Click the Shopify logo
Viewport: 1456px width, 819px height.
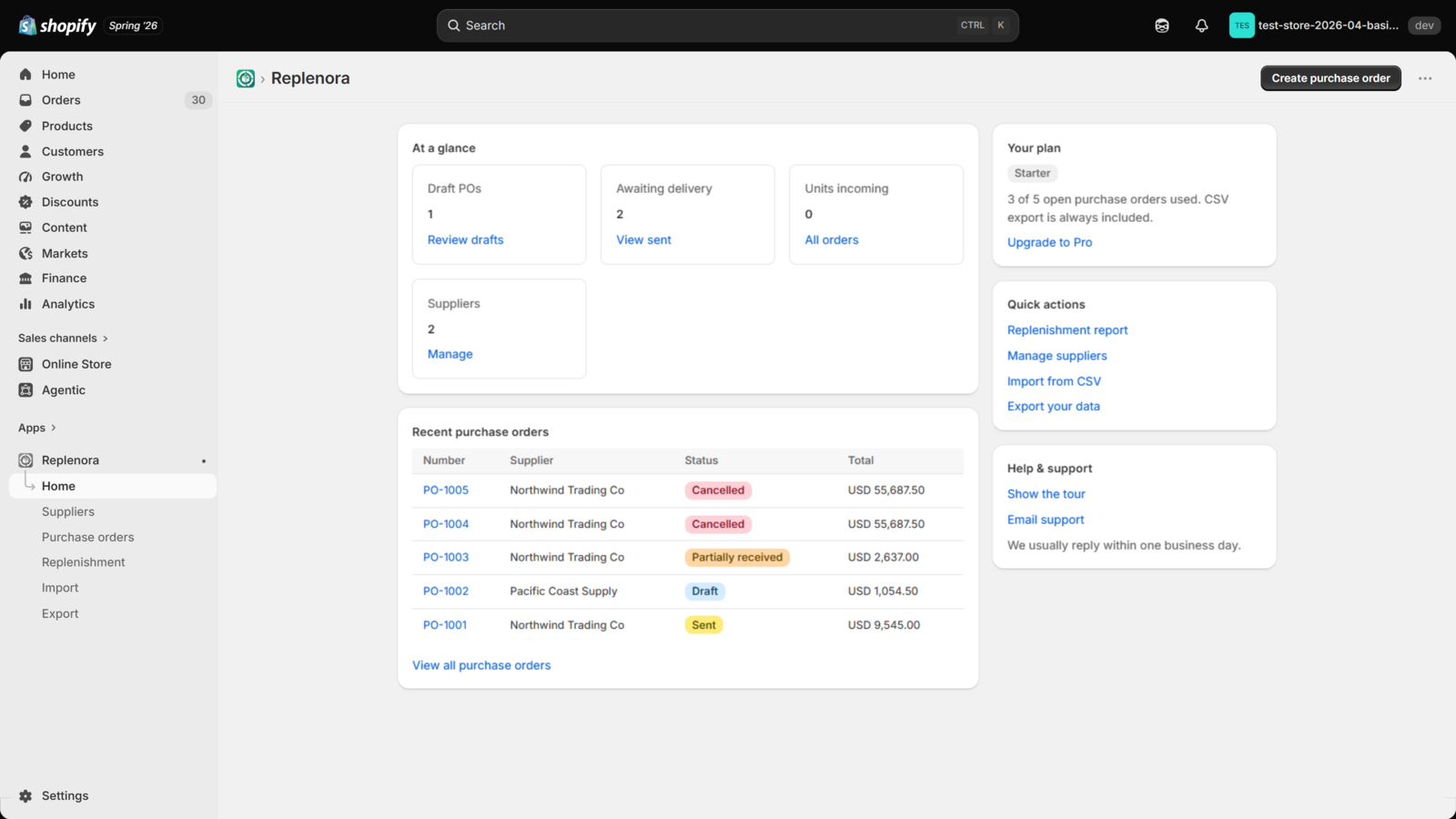(57, 25)
